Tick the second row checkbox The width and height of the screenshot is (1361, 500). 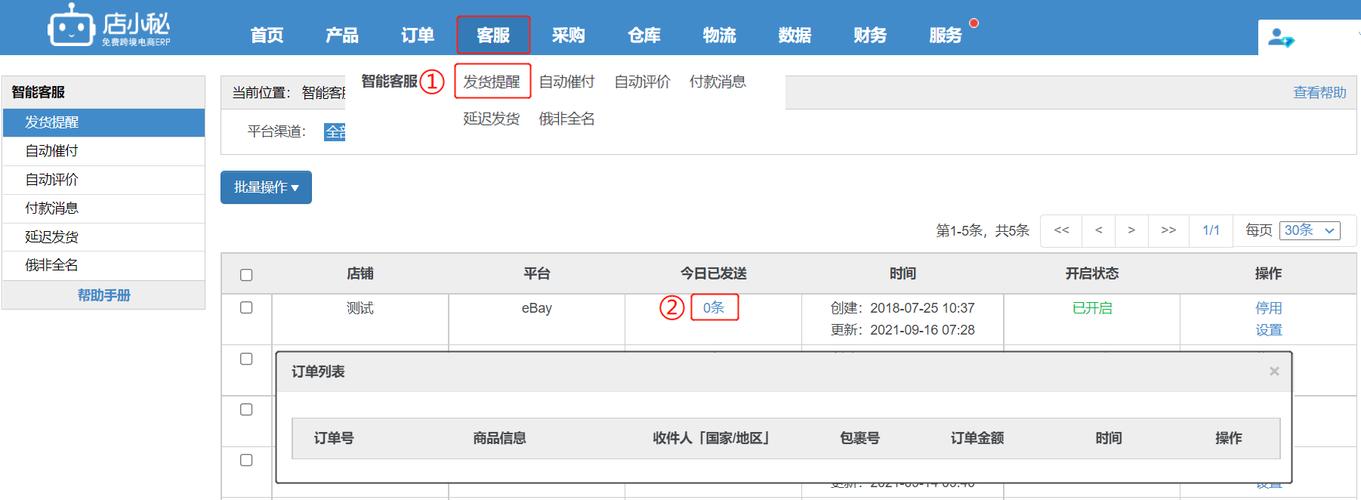246,359
